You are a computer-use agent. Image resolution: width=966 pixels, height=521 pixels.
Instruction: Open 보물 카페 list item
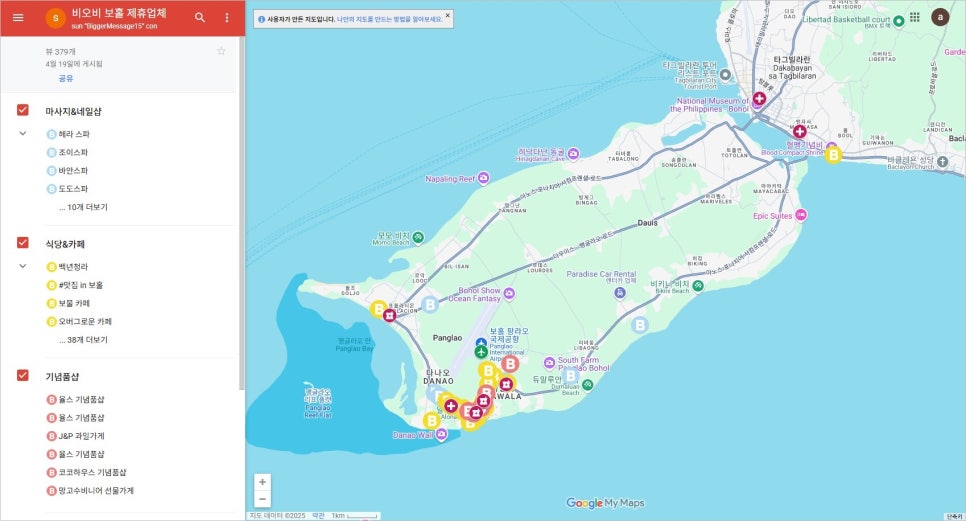pyautogui.click(x=74, y=303)
